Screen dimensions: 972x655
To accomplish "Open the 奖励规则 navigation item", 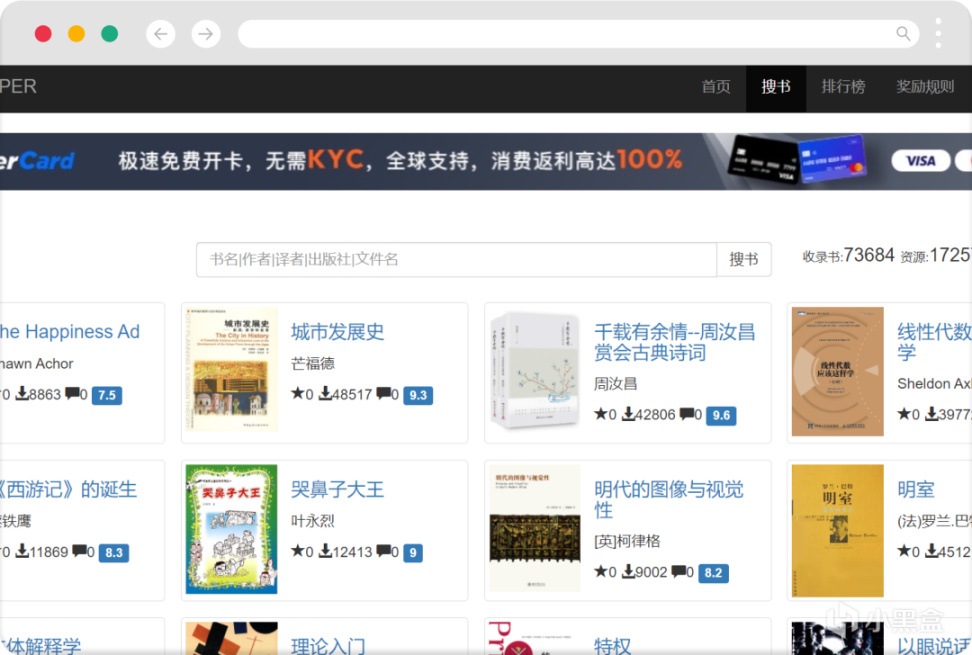I will point(925,87).
